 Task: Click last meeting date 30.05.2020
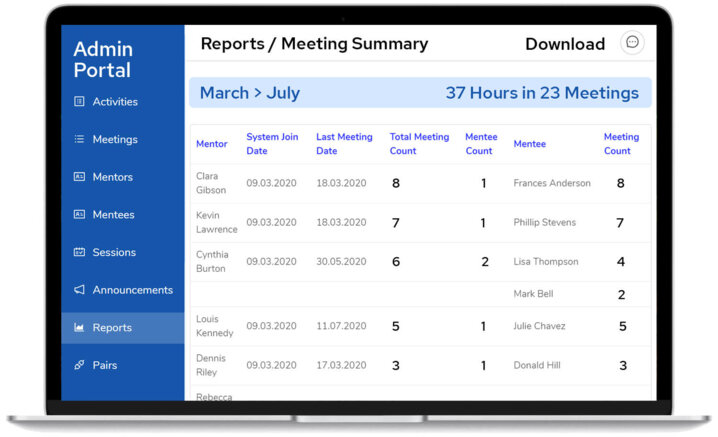tap(341, 262)
